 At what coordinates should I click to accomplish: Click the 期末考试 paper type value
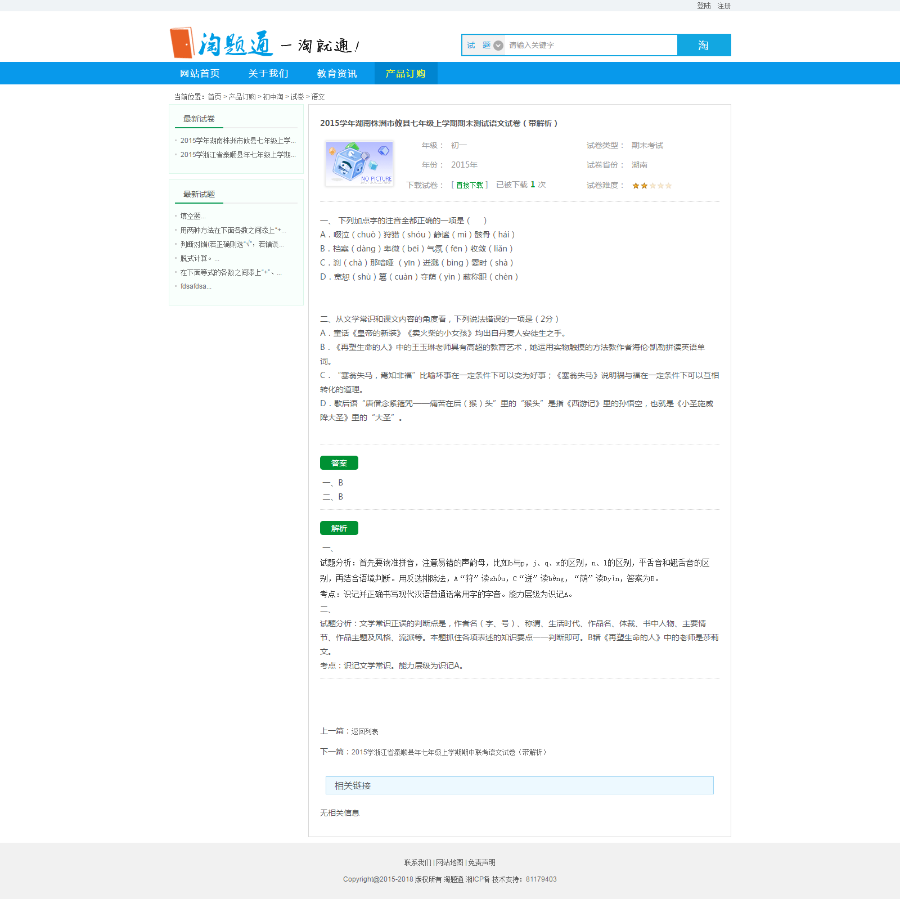coord(647,146)
